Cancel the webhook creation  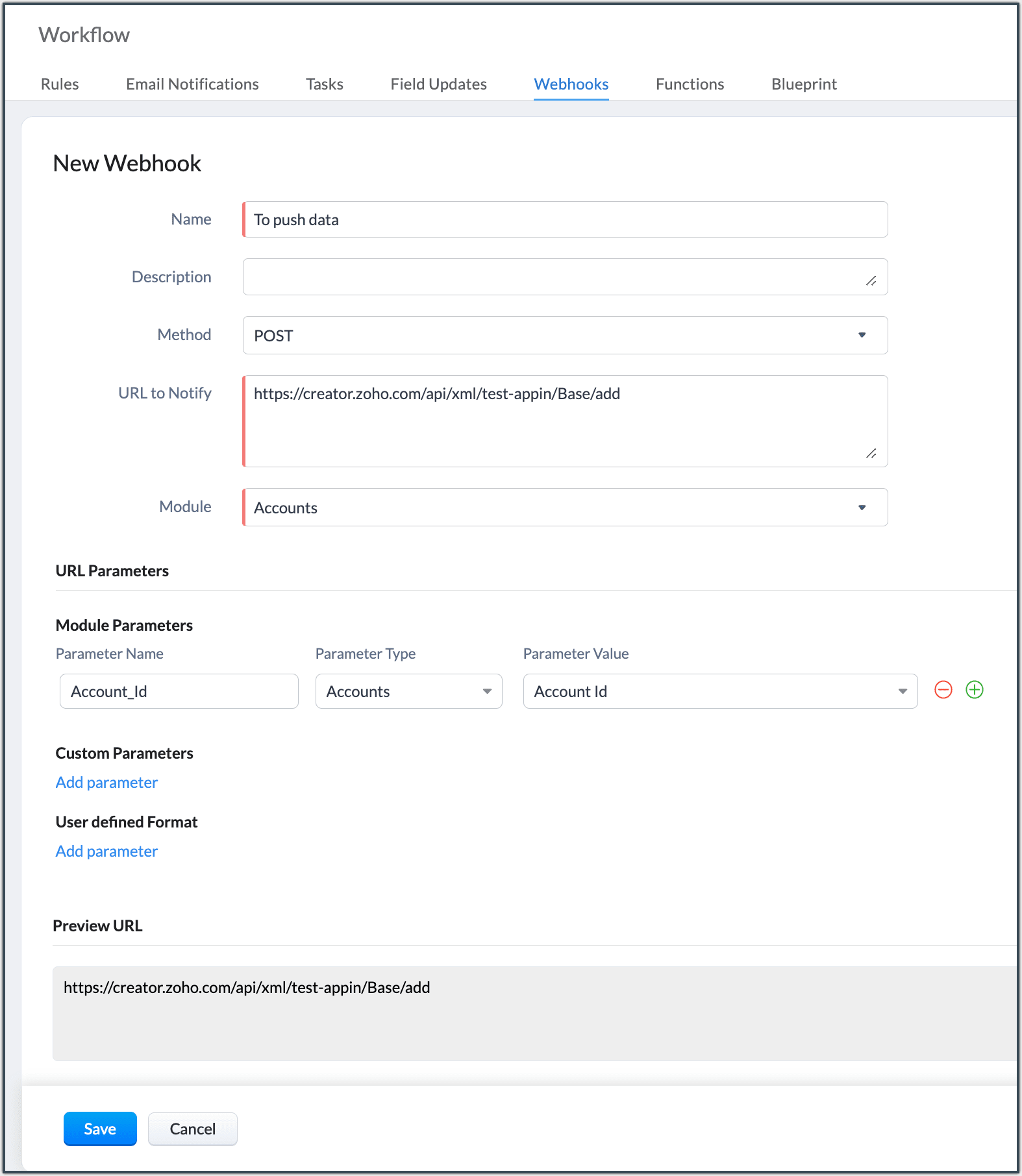click(192, 1129)
